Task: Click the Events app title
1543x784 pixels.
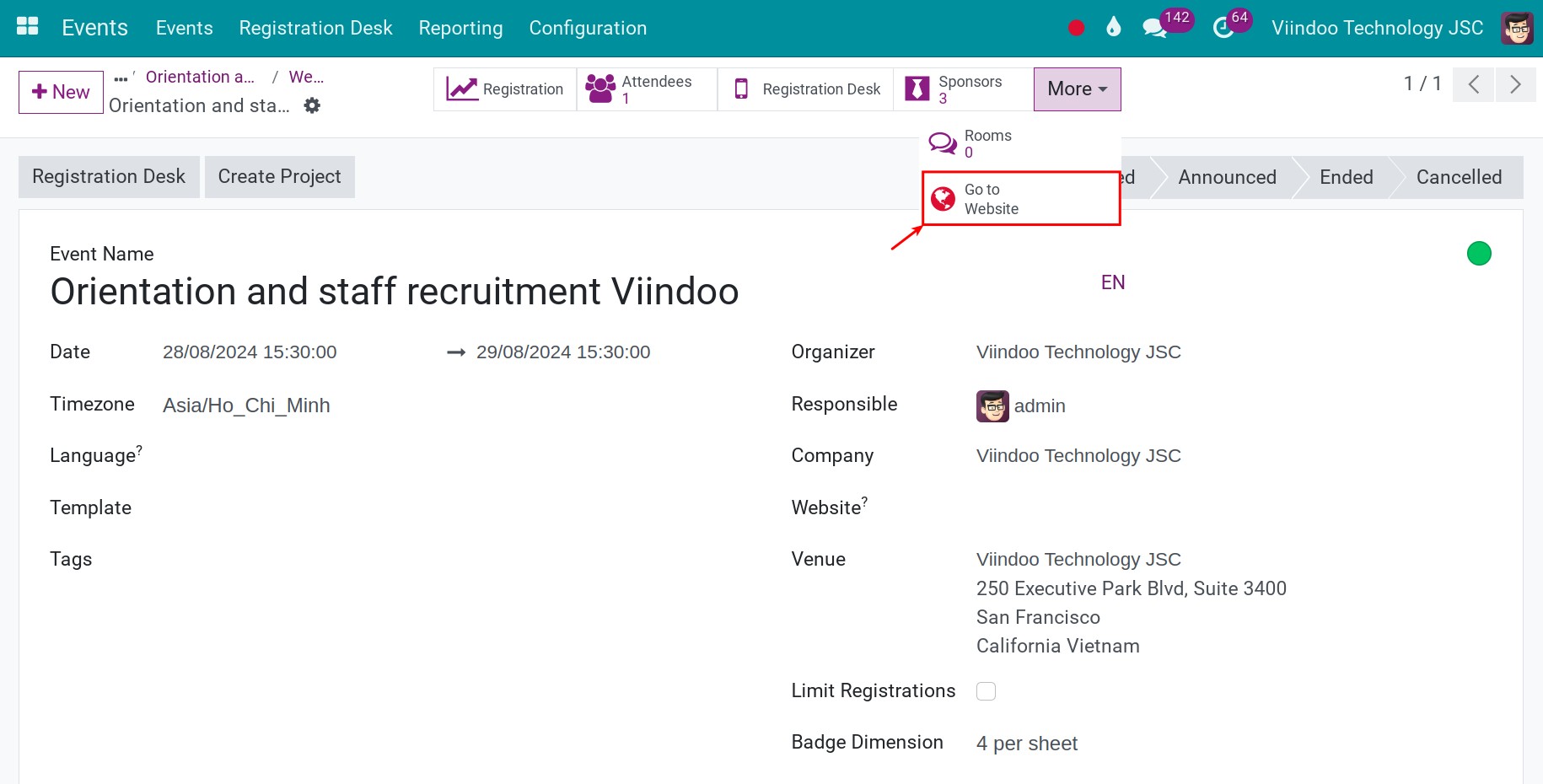Action: point(95,28)
